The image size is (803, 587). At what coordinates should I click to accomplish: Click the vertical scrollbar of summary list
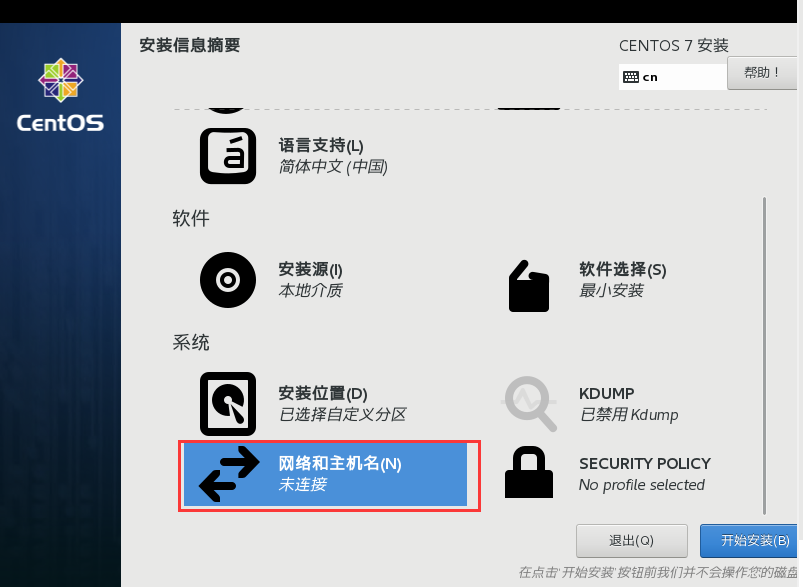764,355
